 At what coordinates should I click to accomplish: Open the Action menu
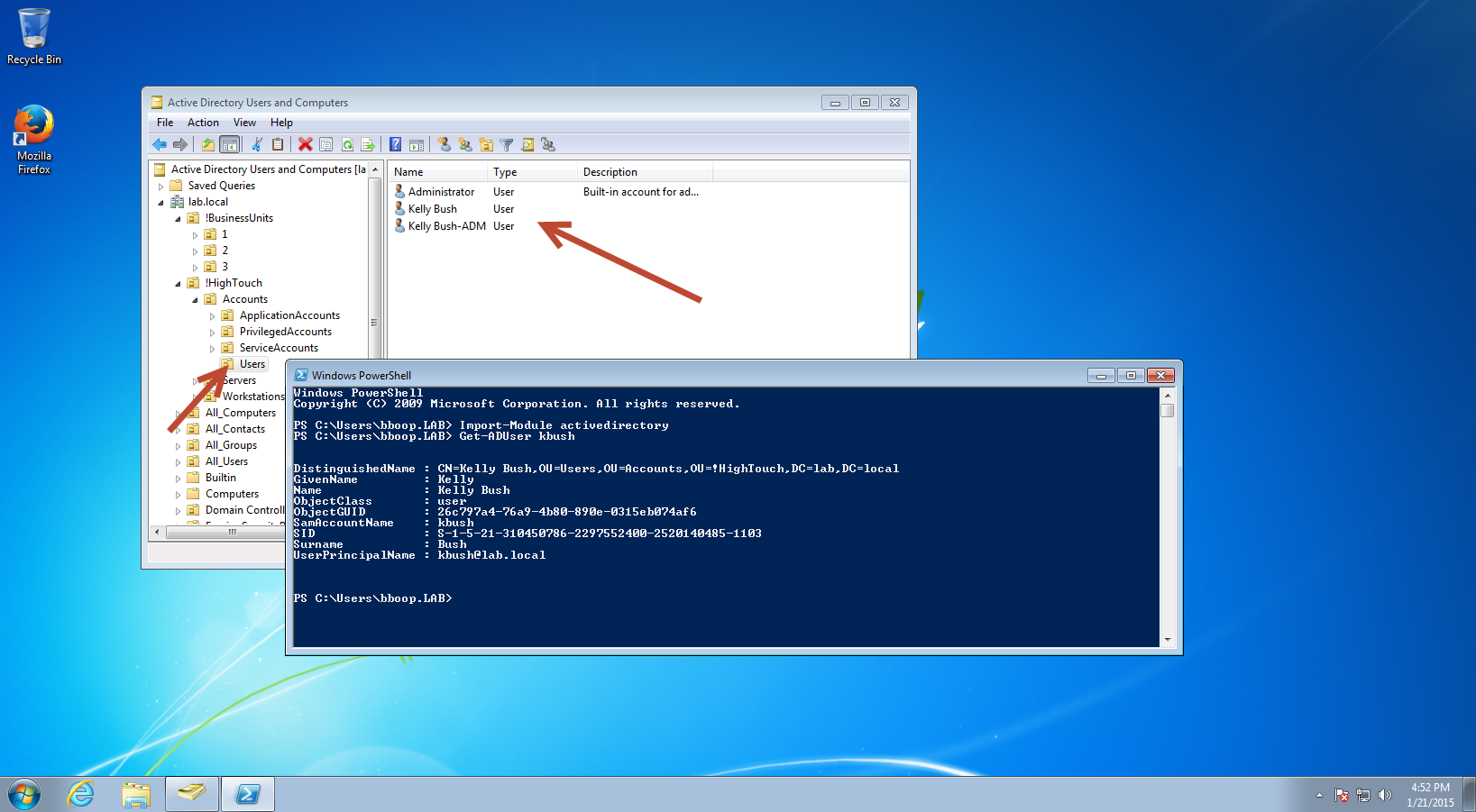(x=203, y=123)
